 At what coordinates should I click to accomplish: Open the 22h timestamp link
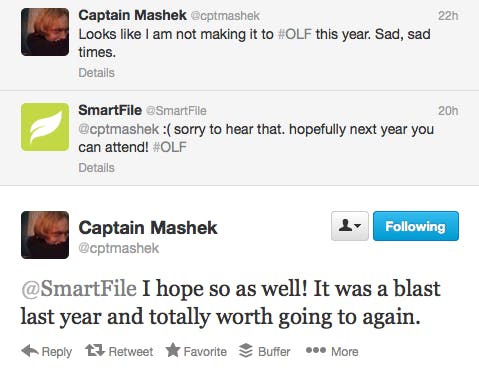[448, 16]
